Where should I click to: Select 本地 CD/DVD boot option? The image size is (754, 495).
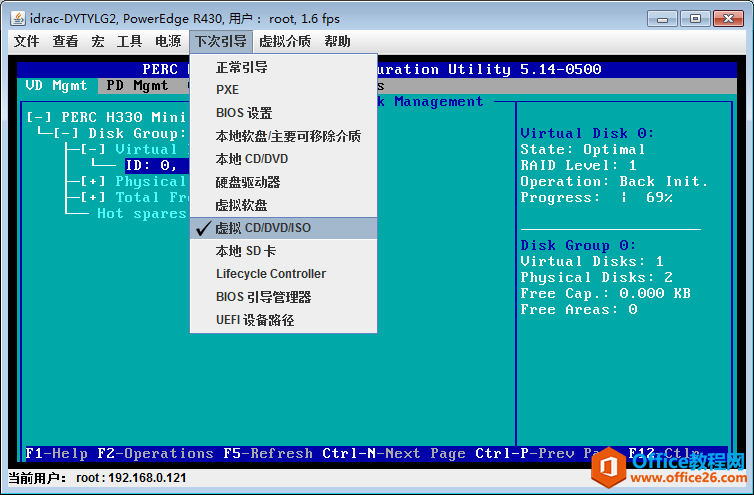[x=283, y=159]
